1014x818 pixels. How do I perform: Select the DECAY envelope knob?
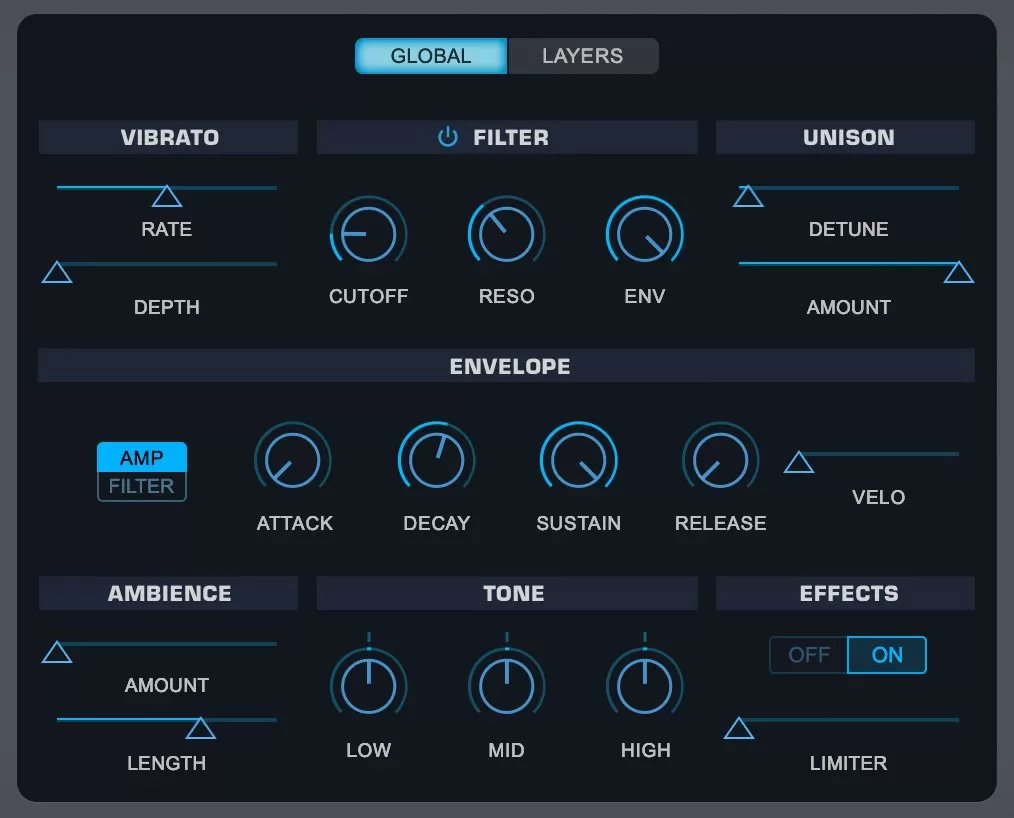[436, 459]
